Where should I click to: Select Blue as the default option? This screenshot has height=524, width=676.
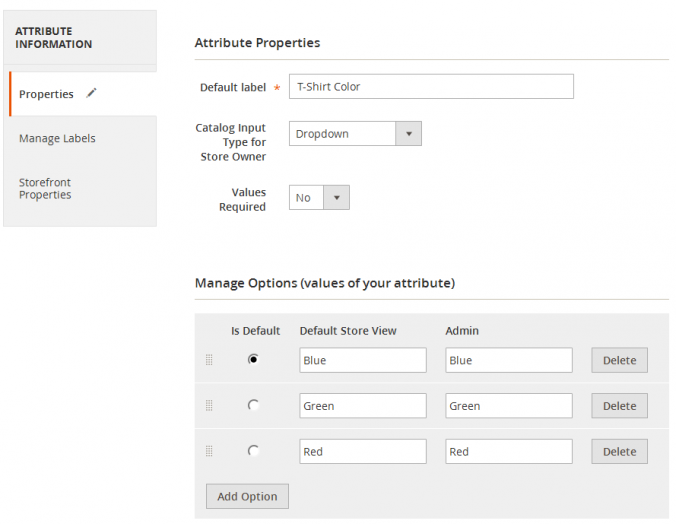253,359
